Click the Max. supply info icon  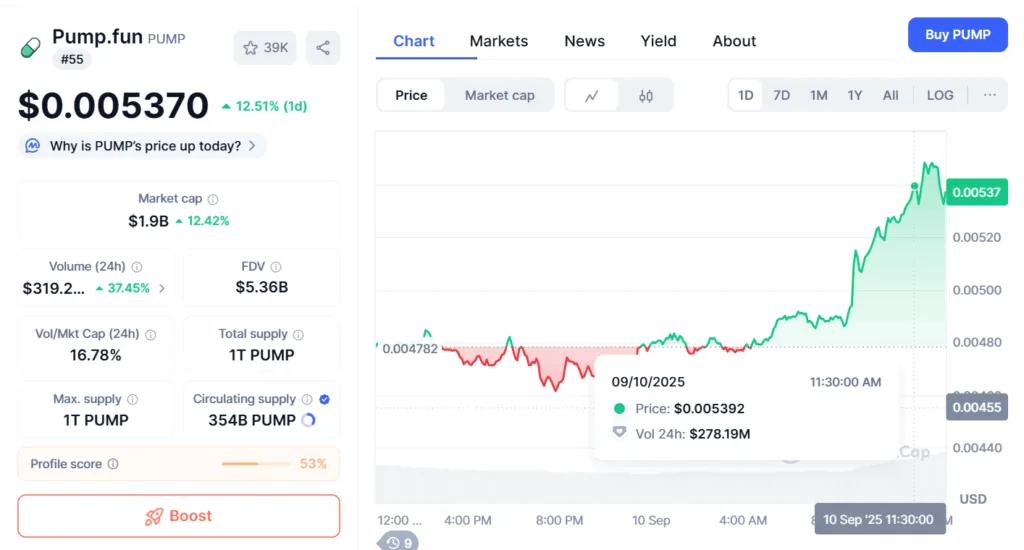(132, 399)
